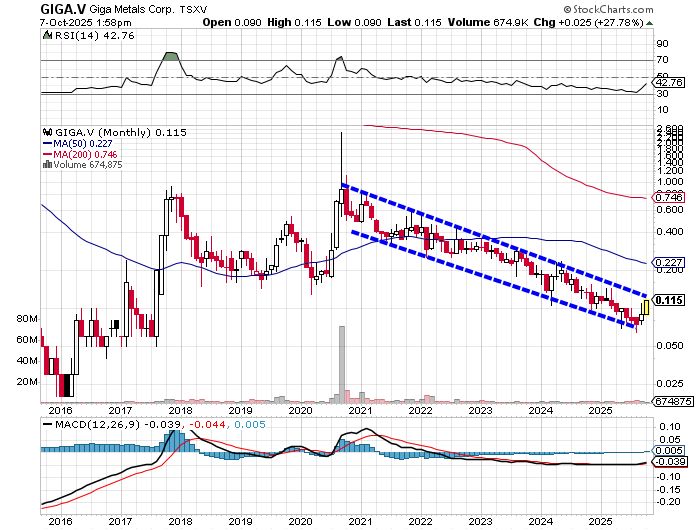Click the Last 0.115 header value

(x=414, y=22)
